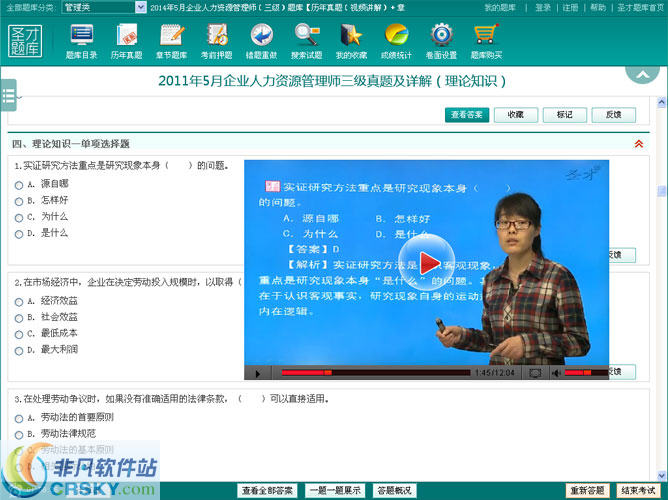Mute the video with the speaker icon
Image resolution: width=669 pixels, height=500 pixels.
coord(556,373)
